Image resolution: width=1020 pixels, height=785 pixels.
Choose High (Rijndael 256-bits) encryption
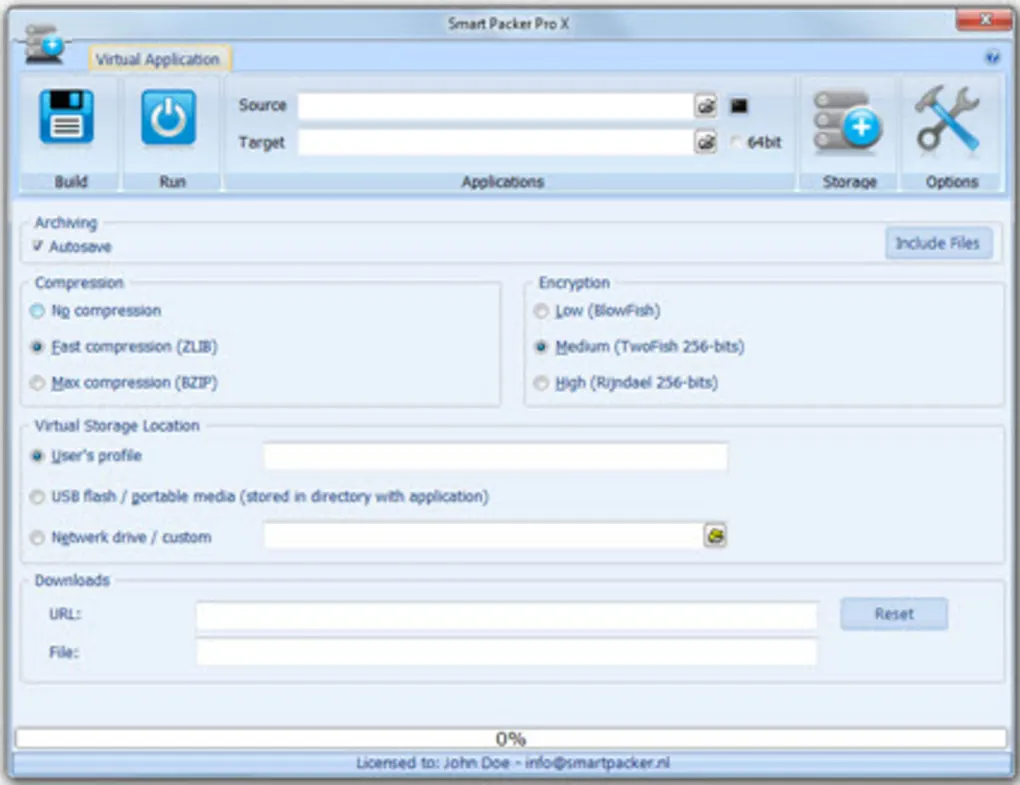tap(541, 382)
